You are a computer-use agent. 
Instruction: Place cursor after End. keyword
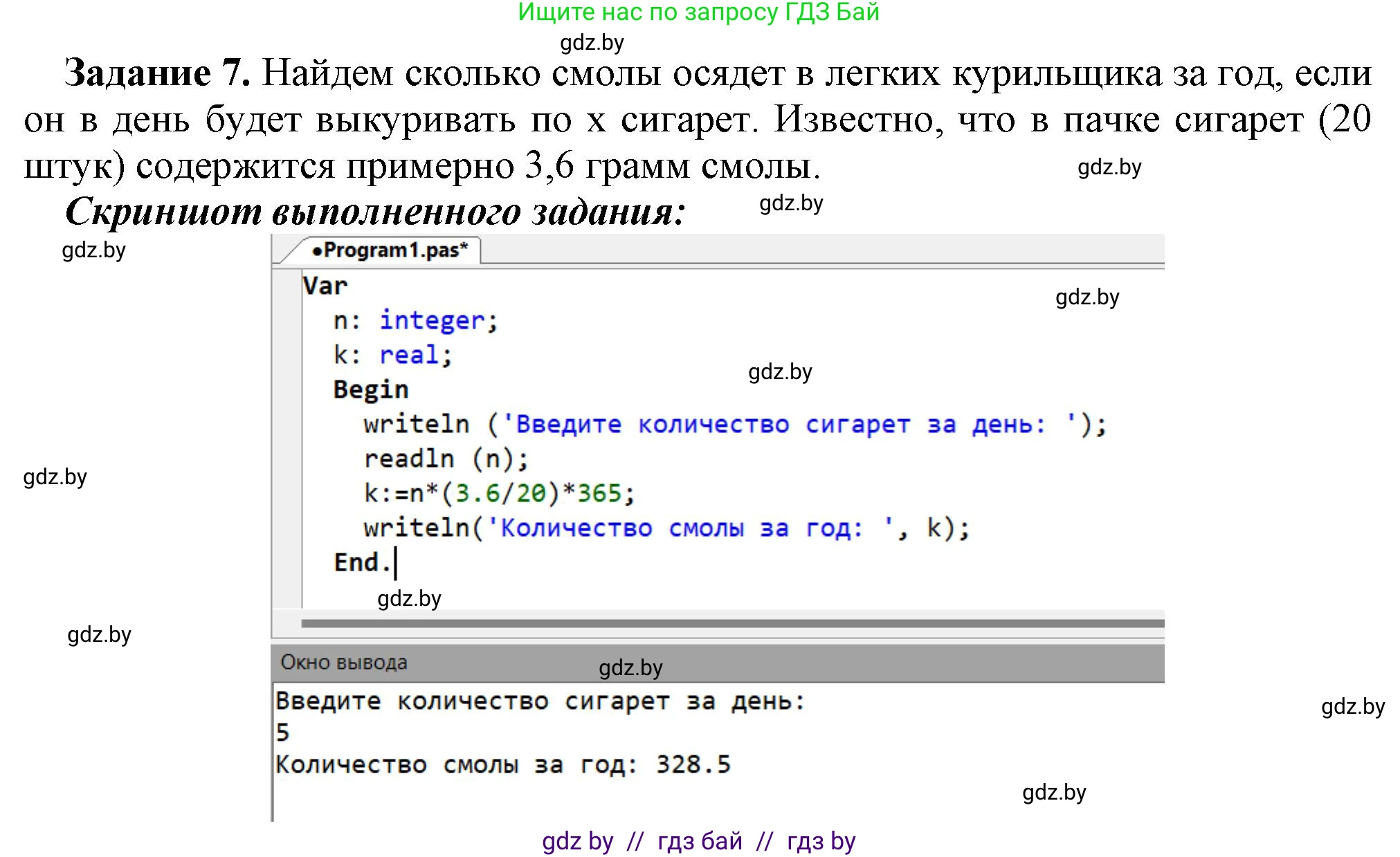tap(397, 562)
